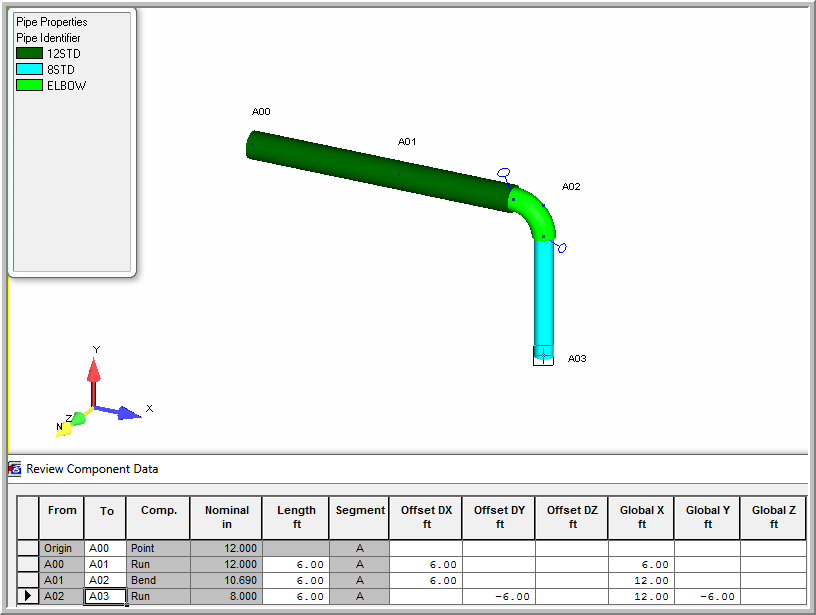Image resolution: width=816 pixels, height=615 pixels.
Task: Click the -6.00 Offset DY cell
Action: coord(499,596)
